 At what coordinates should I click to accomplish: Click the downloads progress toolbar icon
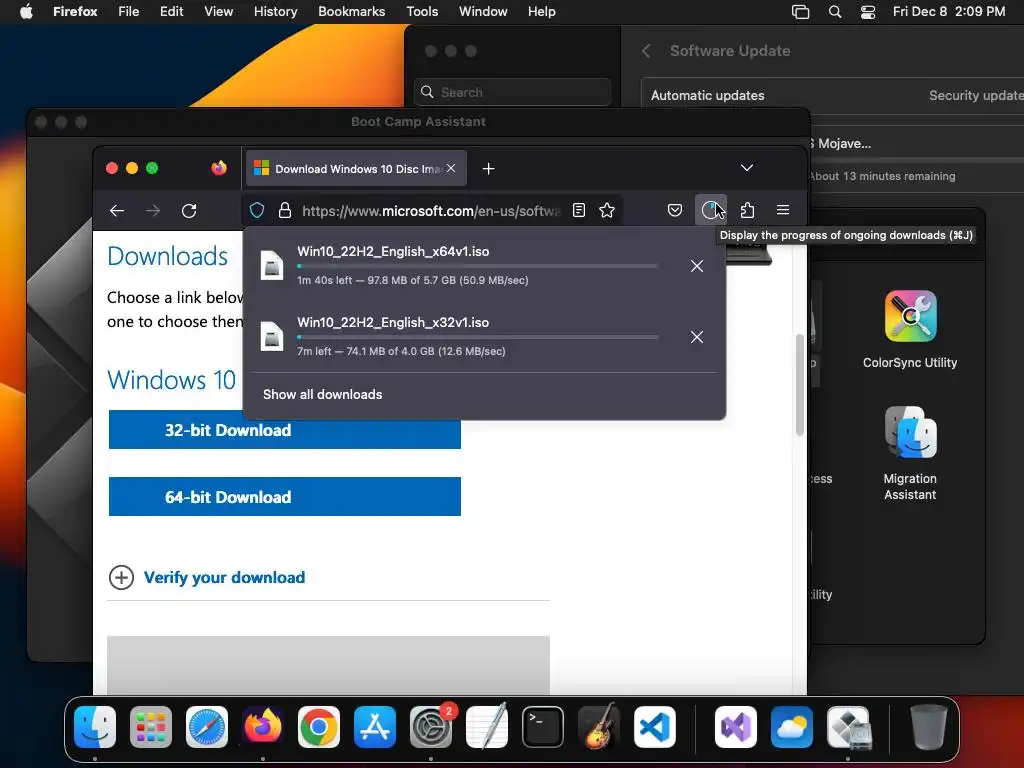click(711, 210)
